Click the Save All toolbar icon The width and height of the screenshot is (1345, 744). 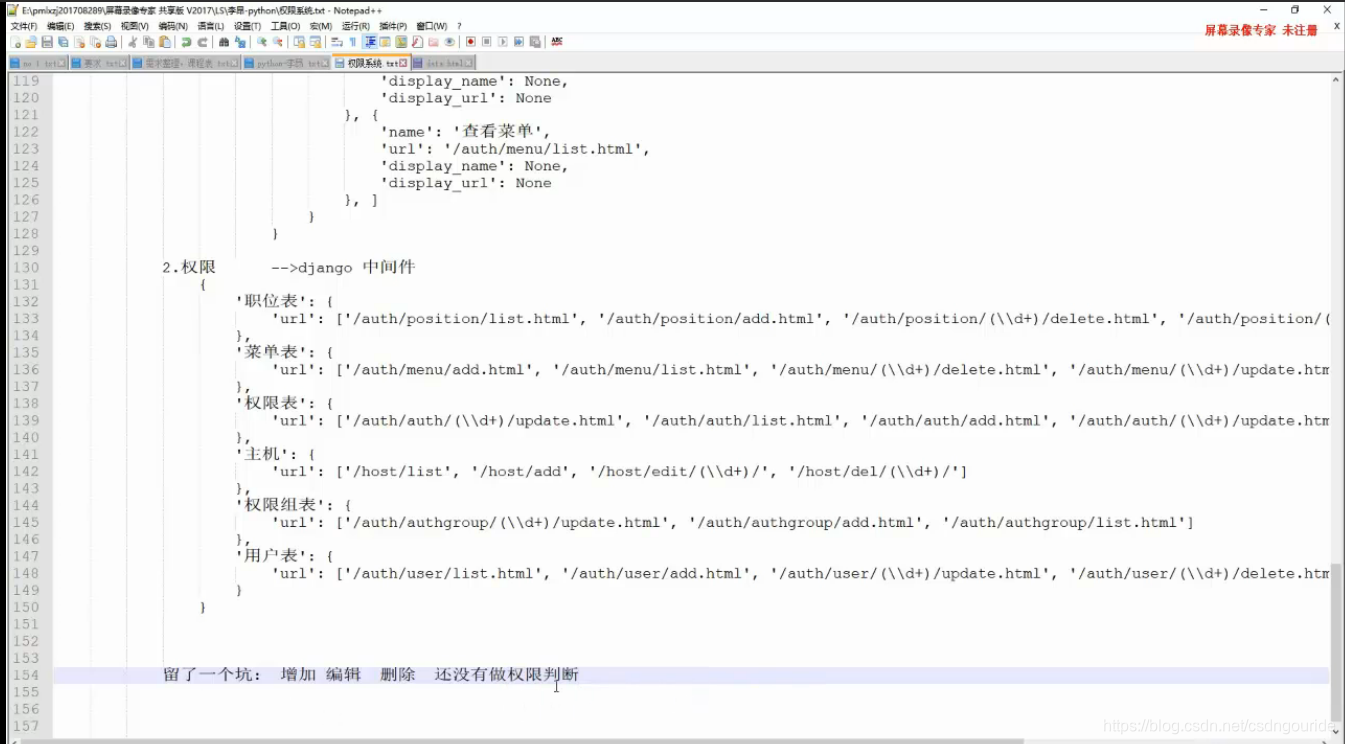point(63,42)
